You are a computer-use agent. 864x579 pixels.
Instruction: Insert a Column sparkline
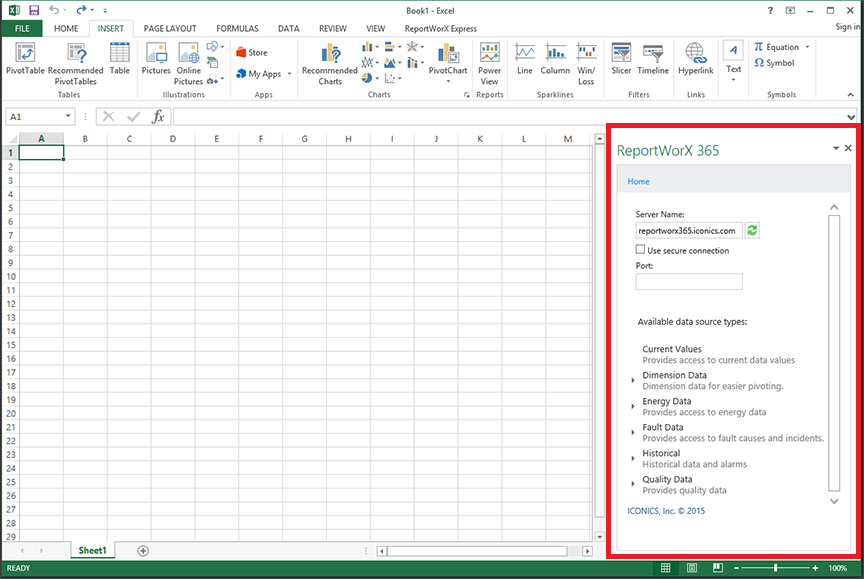tap(555, 59)
